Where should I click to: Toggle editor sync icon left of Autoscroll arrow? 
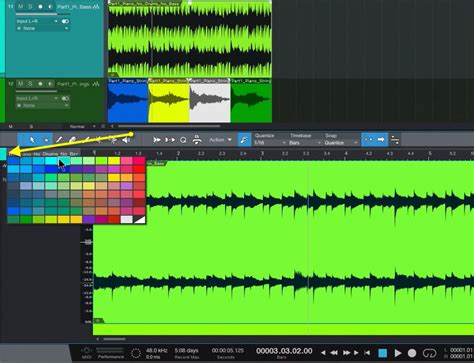pyautogui.click(x=368, y=140)
